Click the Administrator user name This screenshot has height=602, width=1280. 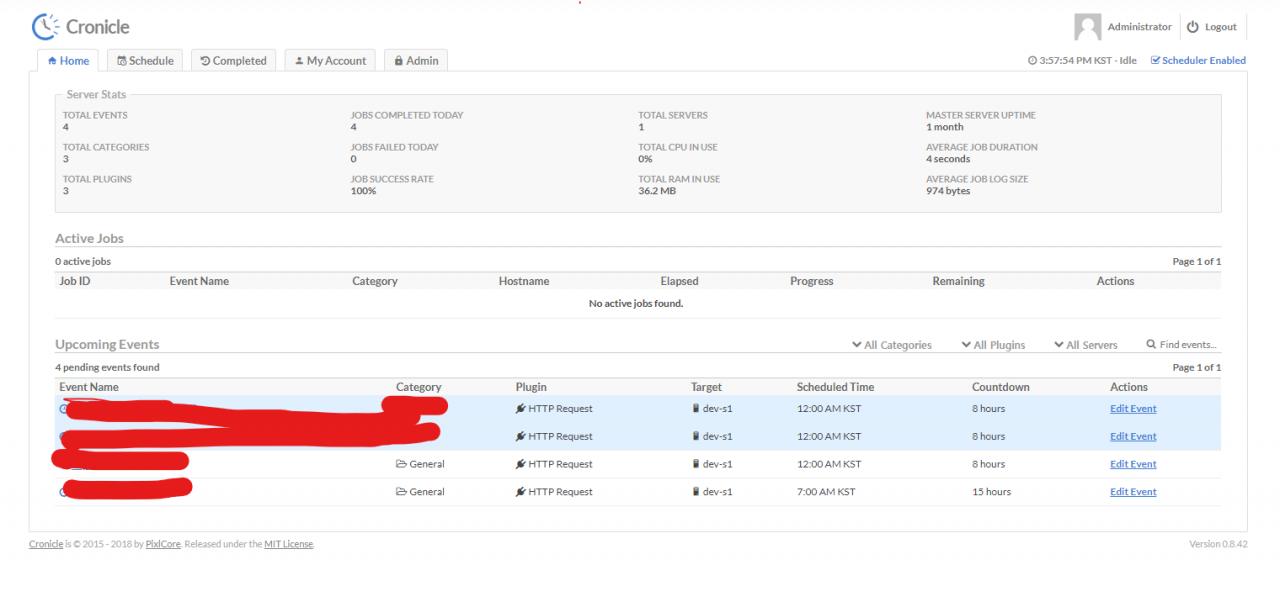[1139, 27]
